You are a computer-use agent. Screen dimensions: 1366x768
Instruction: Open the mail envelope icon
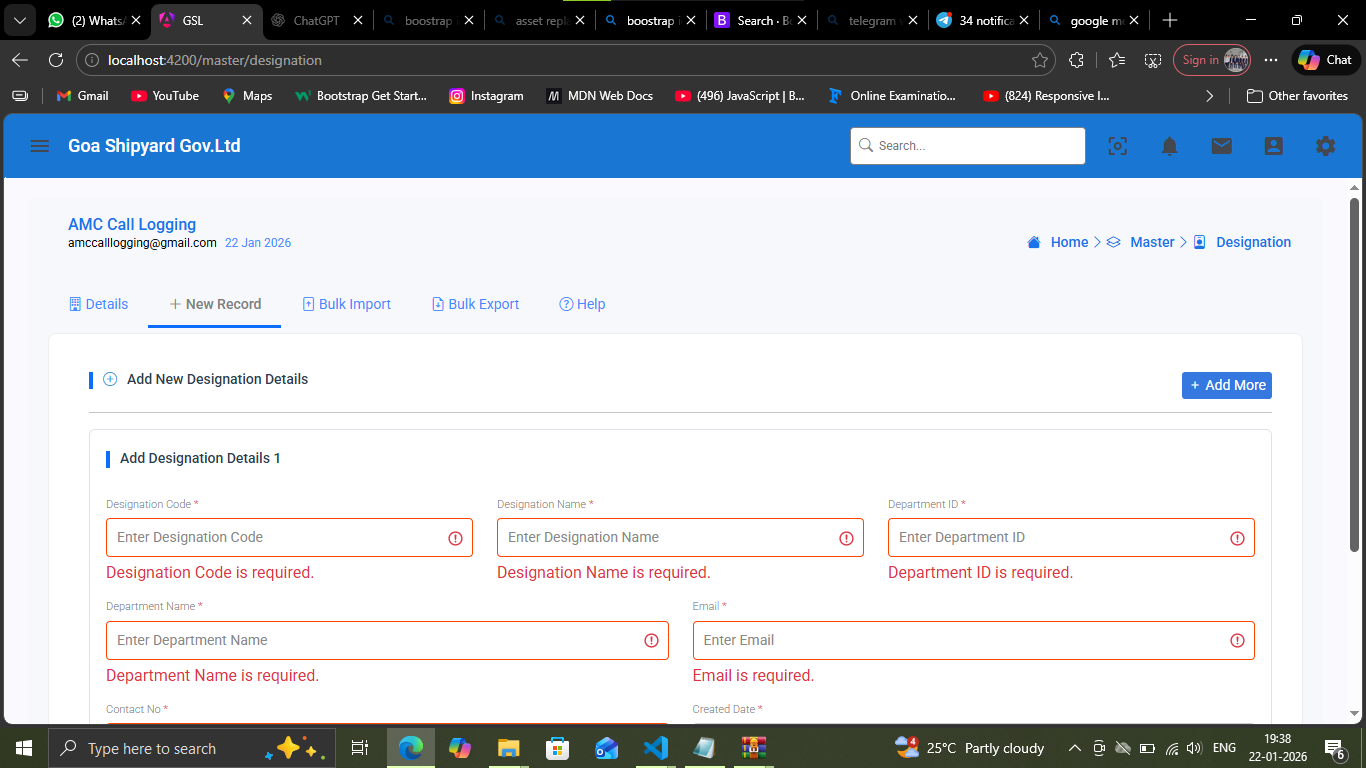[1222, 146]
